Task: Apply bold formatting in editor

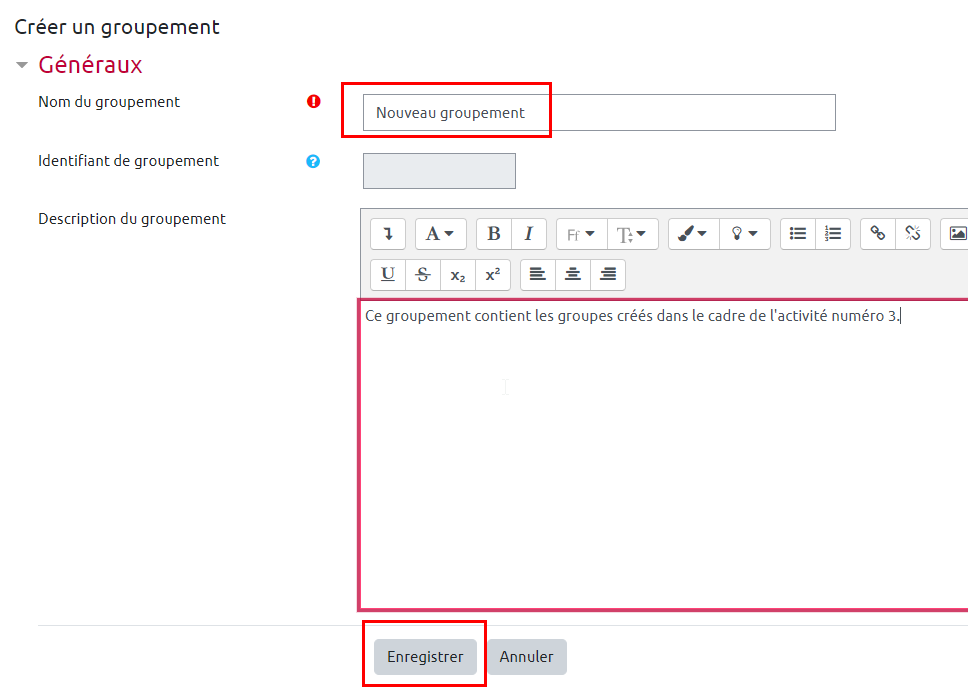Action: [494, 234]
